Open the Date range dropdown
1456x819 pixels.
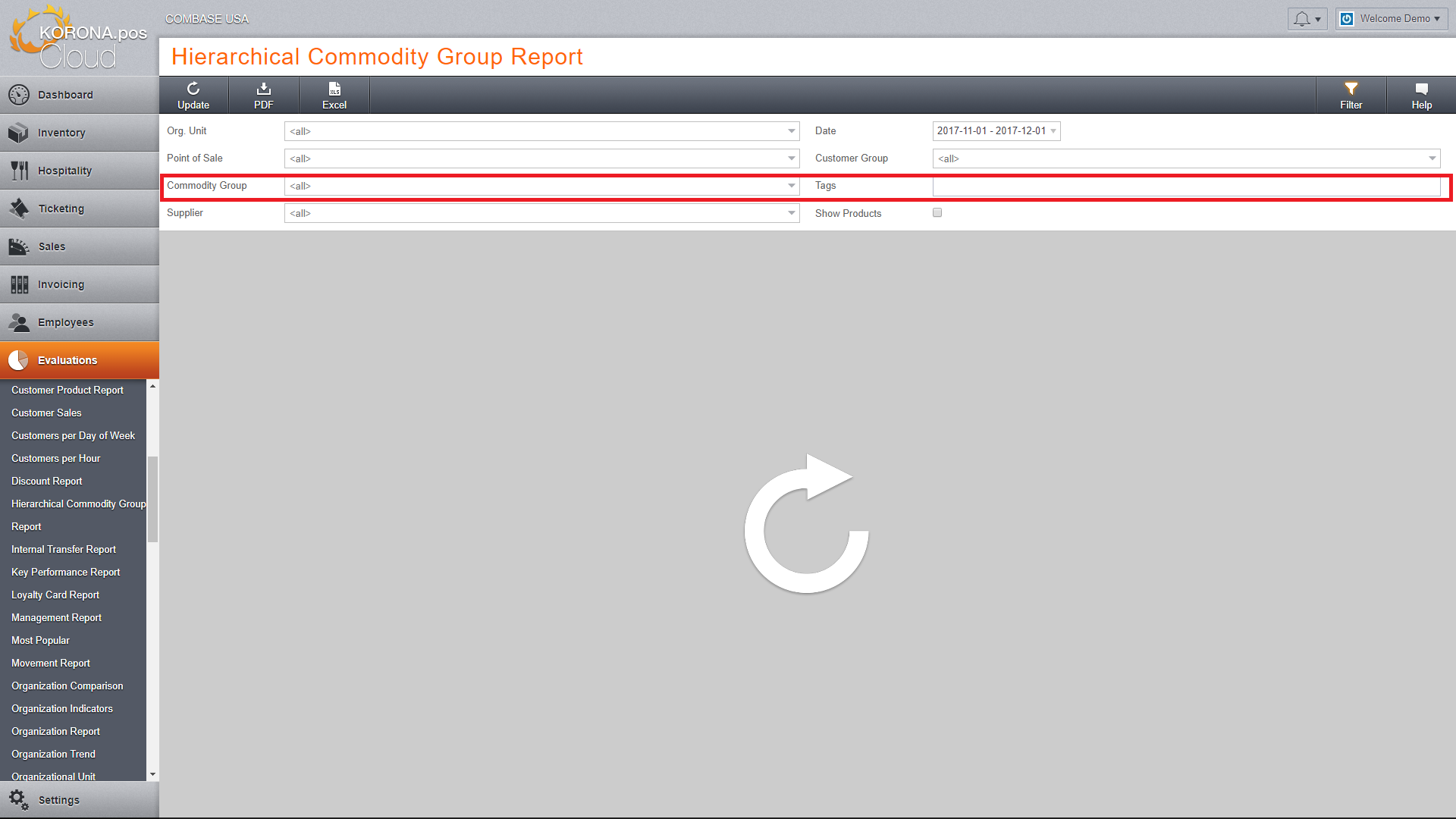coord(996,131)
